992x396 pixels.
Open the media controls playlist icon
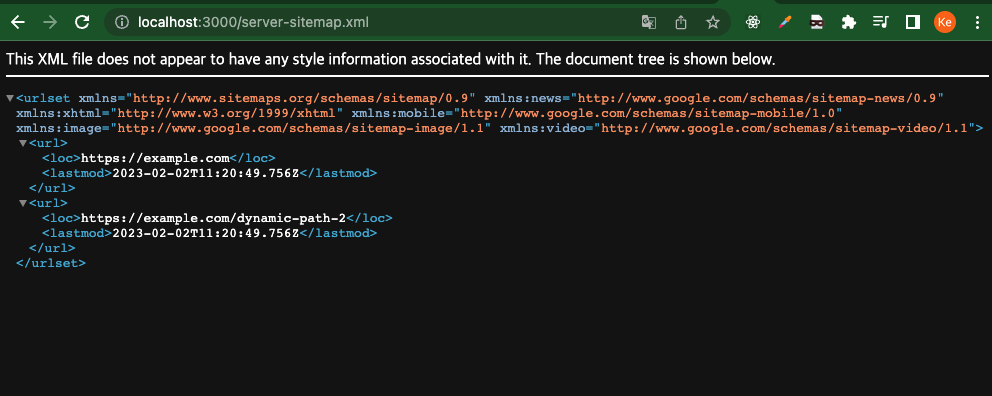tap(881, 23)
